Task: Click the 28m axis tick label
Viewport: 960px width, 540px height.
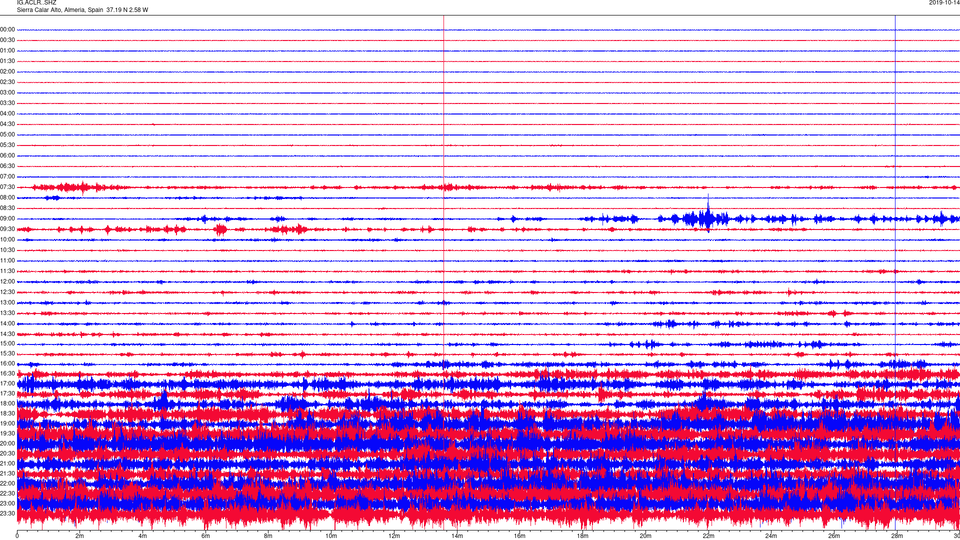Action: pos(896,536)
